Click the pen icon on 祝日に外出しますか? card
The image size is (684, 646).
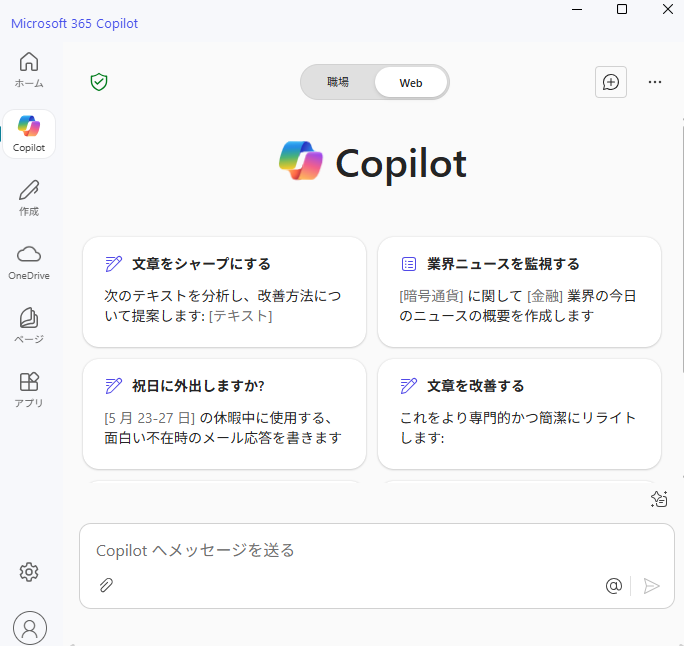click(x=114, y=386)
